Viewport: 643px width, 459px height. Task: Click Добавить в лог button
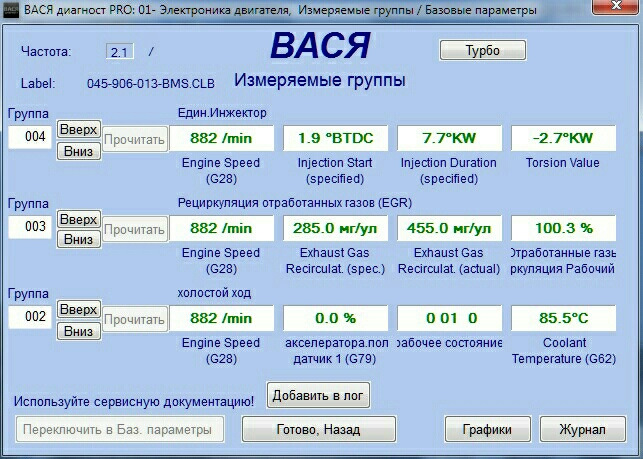[x=318, y=395]
